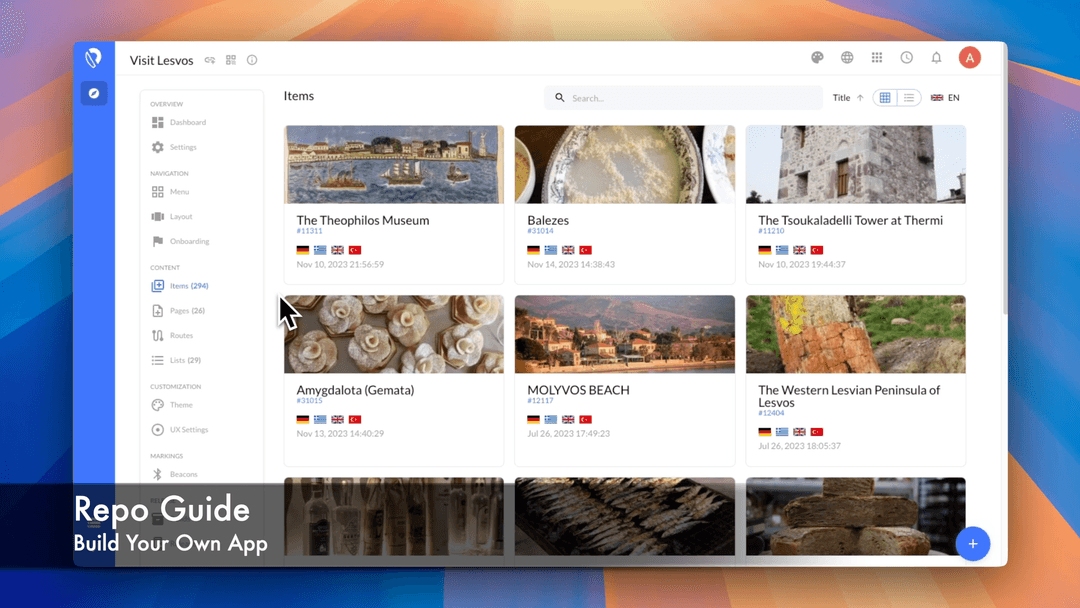
Task: Click the globe language icon in top bar
Action: [847, 58]
